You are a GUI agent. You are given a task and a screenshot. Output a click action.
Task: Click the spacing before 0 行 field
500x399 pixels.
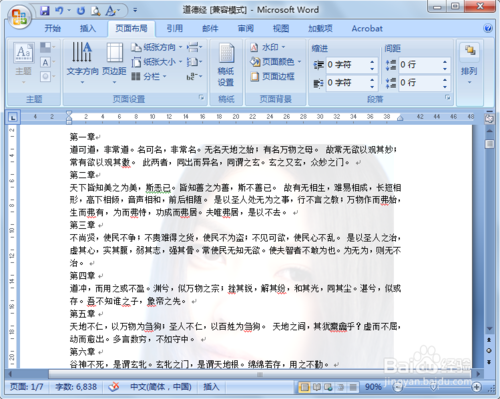pyautogui.click(x=424, y=65)
